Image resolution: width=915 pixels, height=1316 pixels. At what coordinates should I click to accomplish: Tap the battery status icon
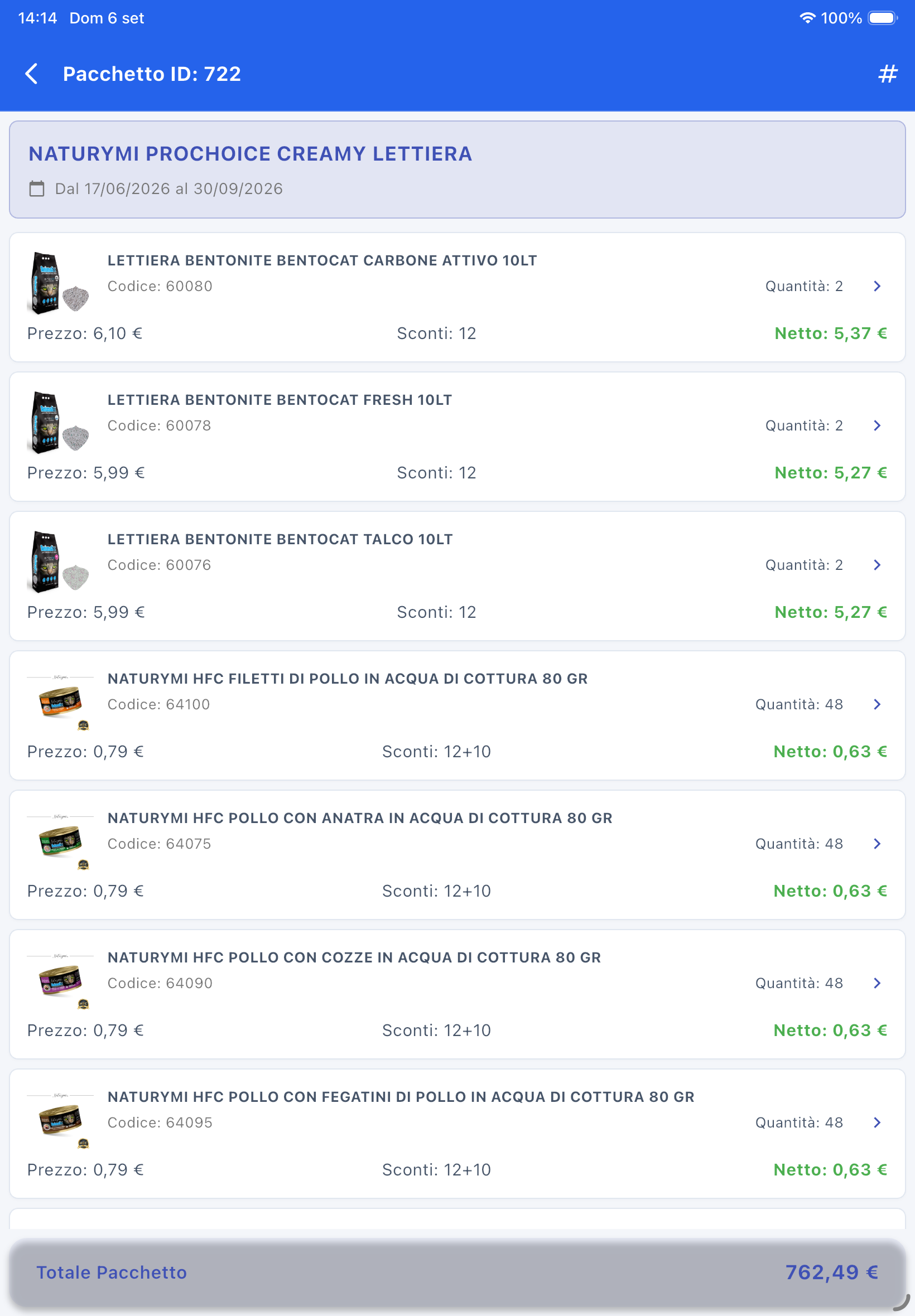[x=882, y=18]
